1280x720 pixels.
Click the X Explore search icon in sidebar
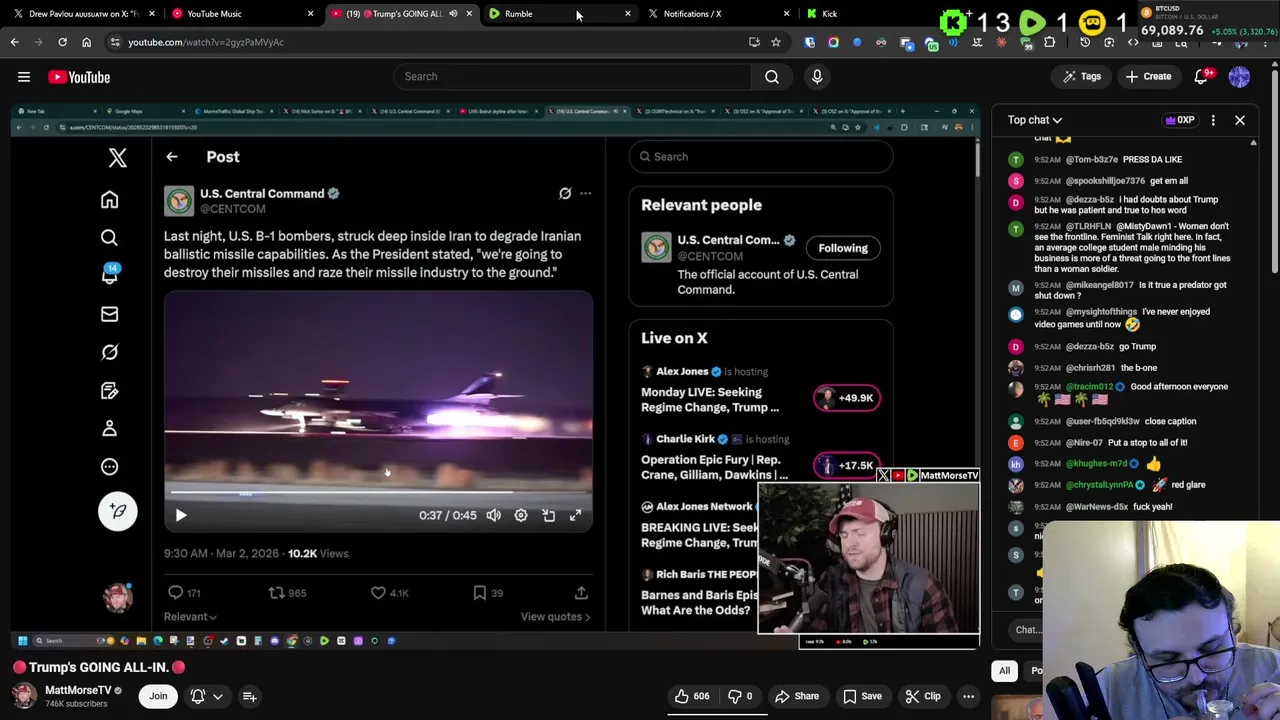[110, 238]
